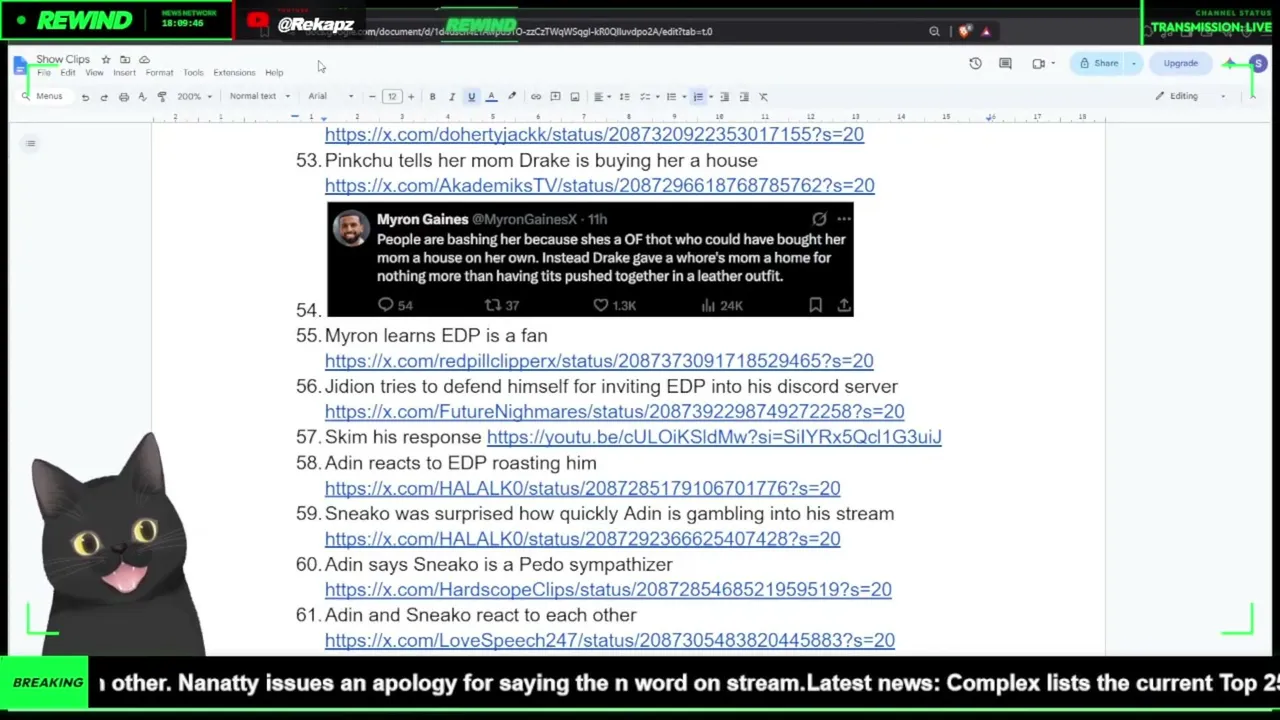Open the text color picker
Image resolution: width=1280 pixels, height=720 pixels.
coord(491,97)
